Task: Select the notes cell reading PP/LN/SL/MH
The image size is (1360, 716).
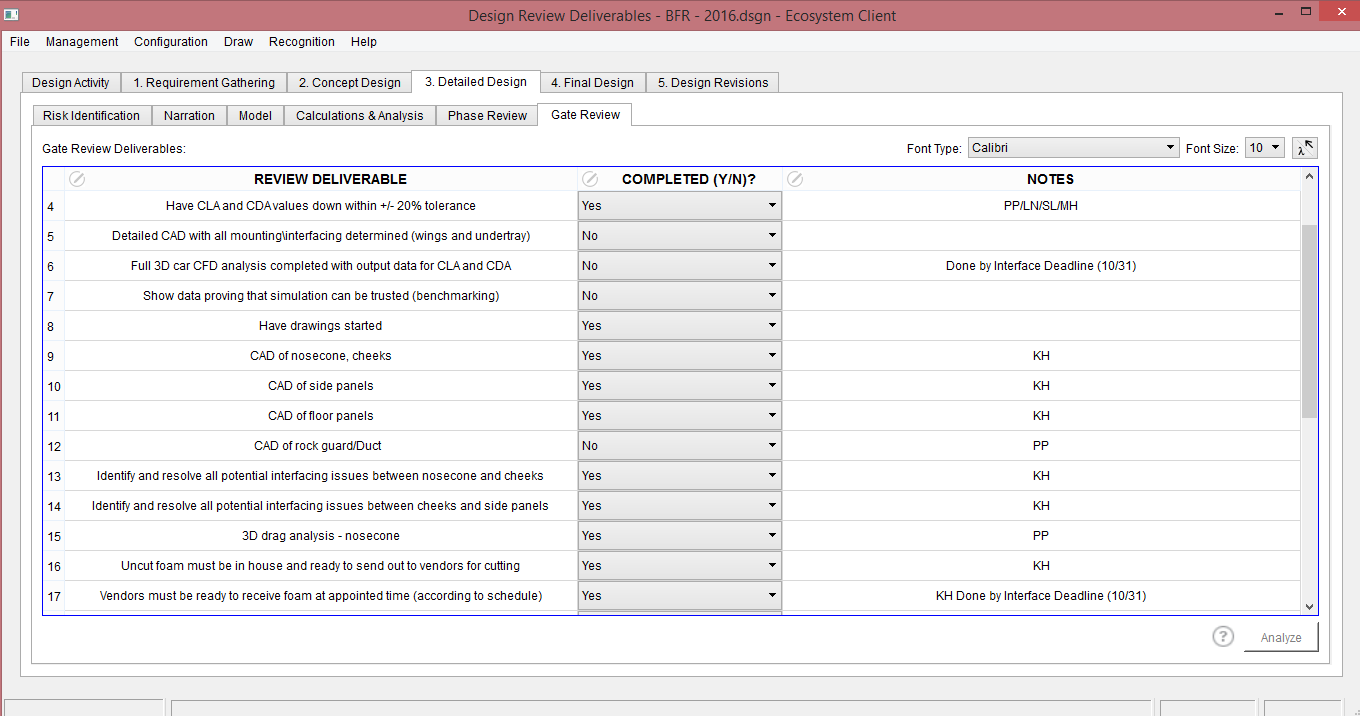Action: (x=1041, y=206)
